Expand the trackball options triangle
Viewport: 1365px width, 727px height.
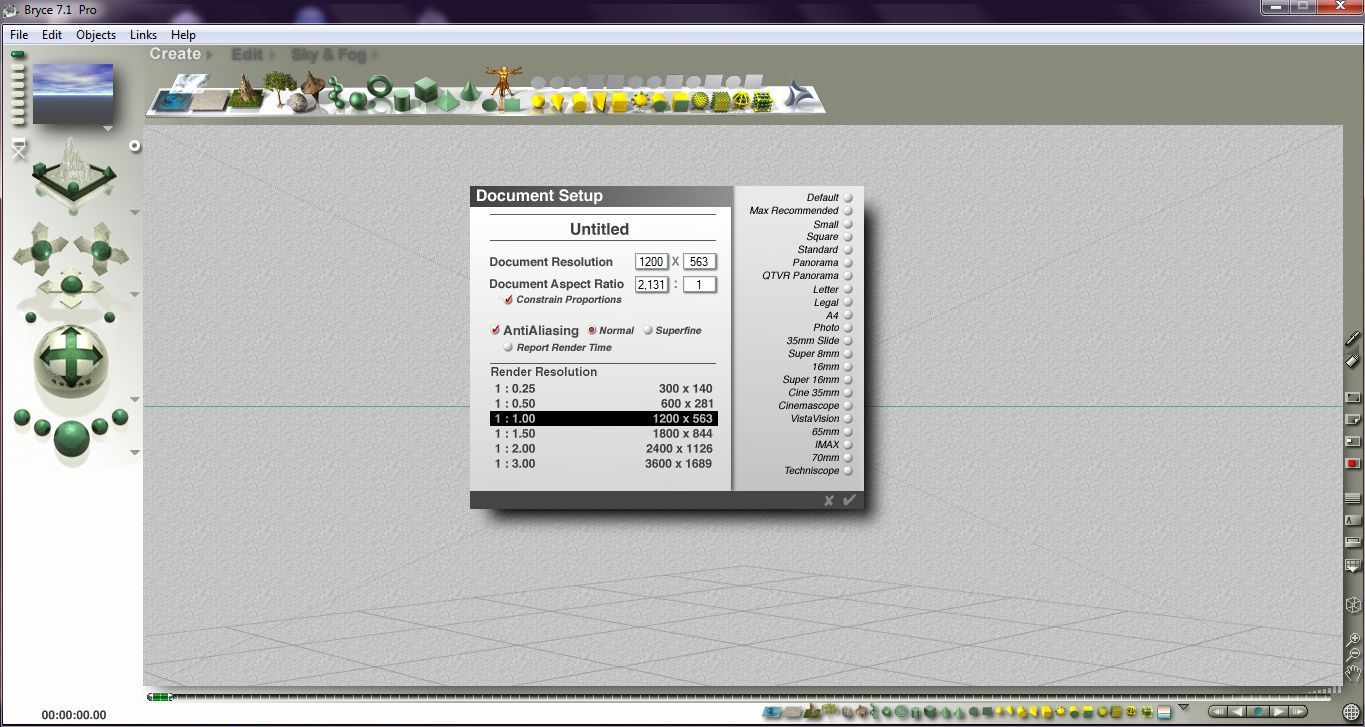135,400
